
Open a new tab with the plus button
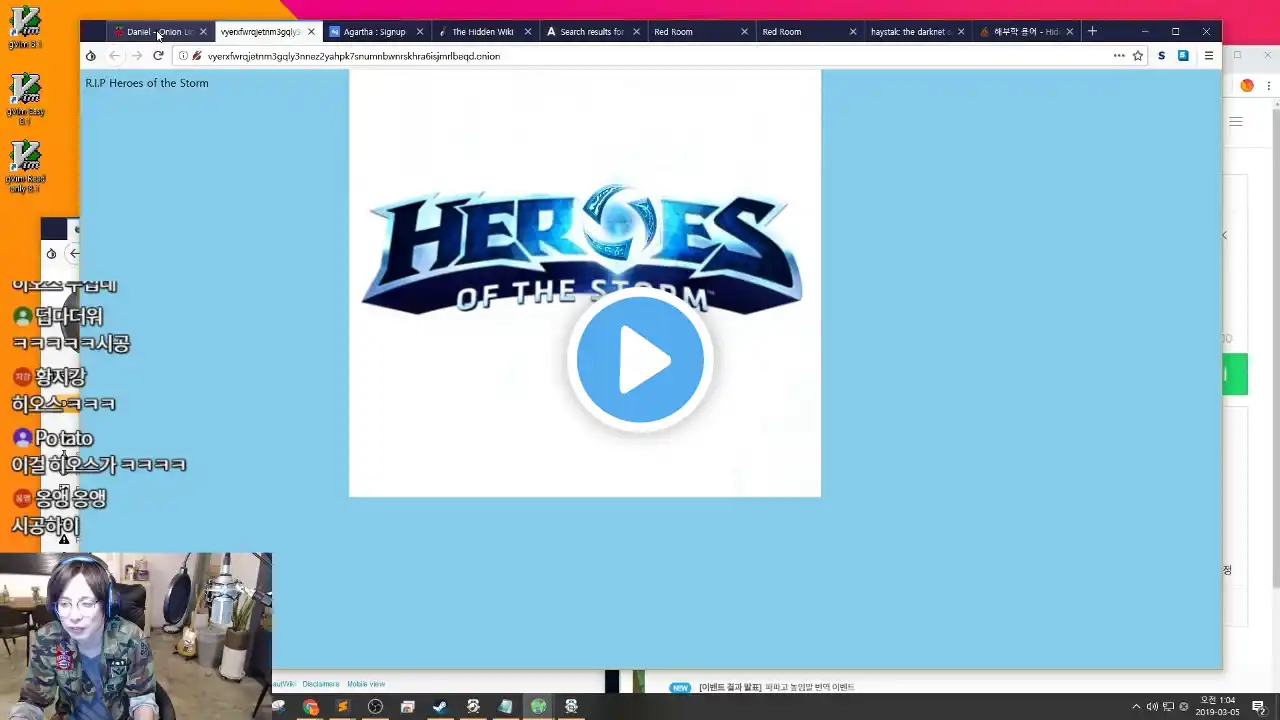click(x=1092, y=31)
